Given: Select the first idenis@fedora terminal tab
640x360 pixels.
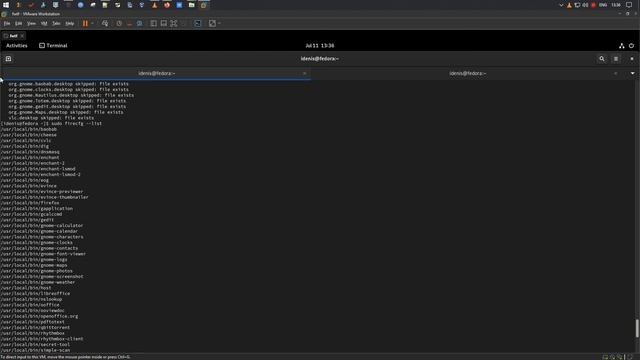Looking at the screenshot, I should pos(156,73).
